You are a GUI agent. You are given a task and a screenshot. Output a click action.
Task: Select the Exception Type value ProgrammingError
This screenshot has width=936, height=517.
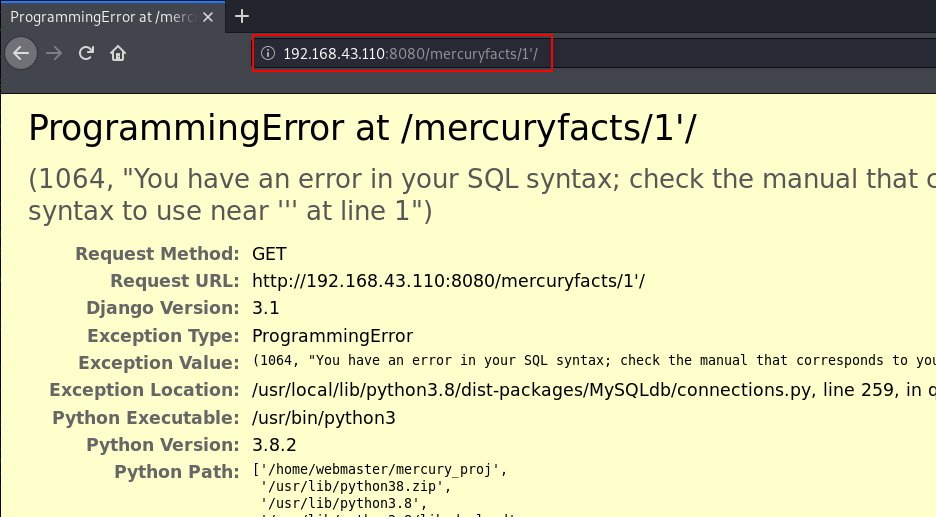pyautogui.click(x=332, y=336)
